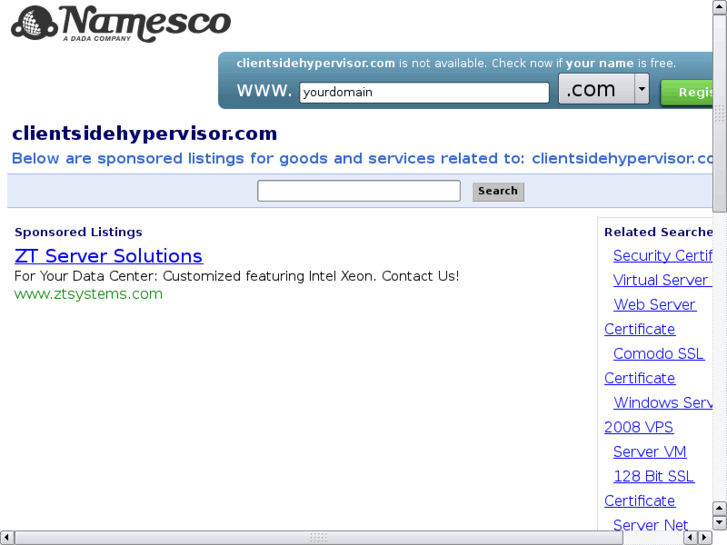This screenshot has height=545, width=727.
Task: Open Server VM related search
Action: 650,452
